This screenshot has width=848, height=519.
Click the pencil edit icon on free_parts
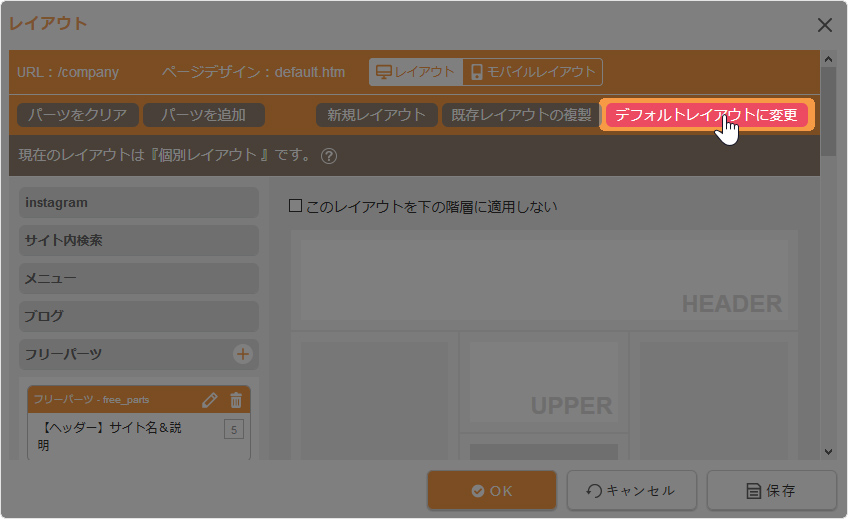tap(209, 400)
